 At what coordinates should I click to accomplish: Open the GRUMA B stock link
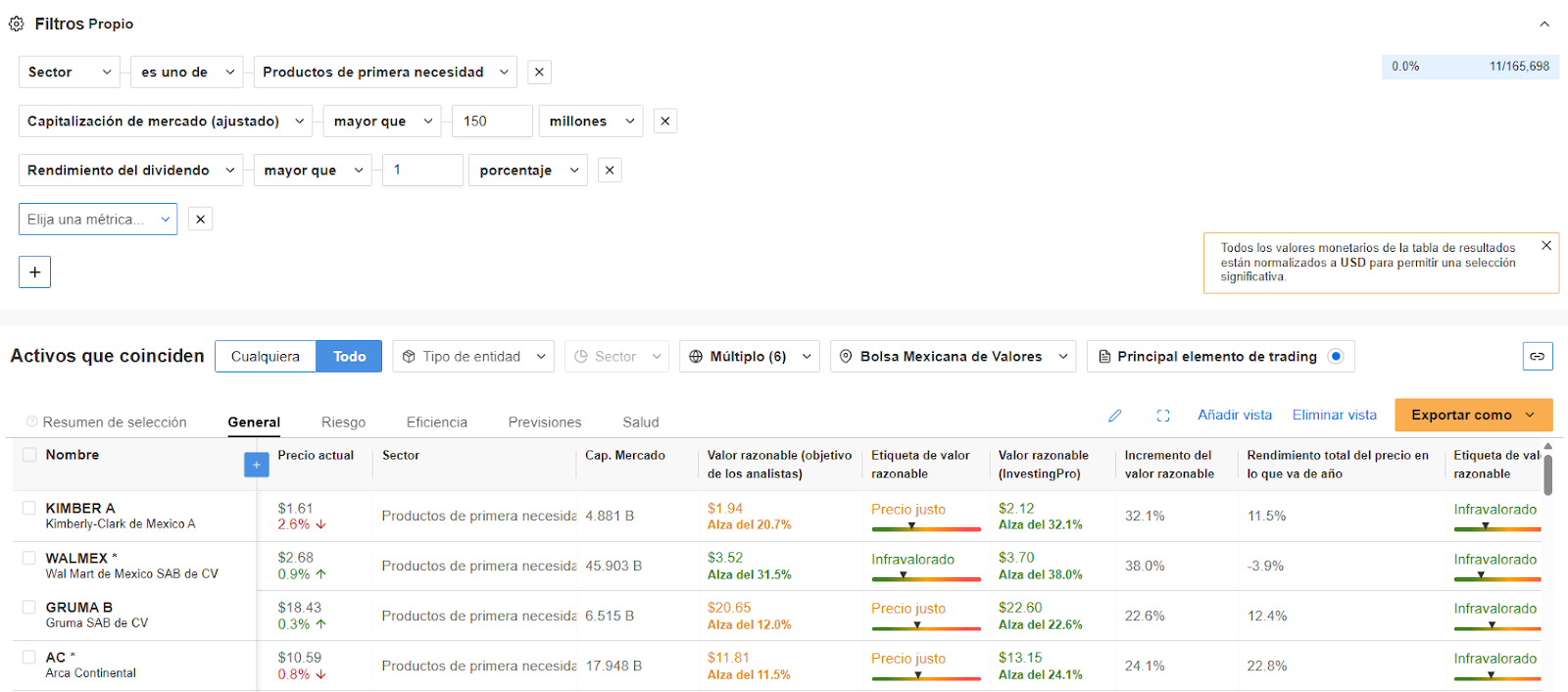click(x=79, y=608)
